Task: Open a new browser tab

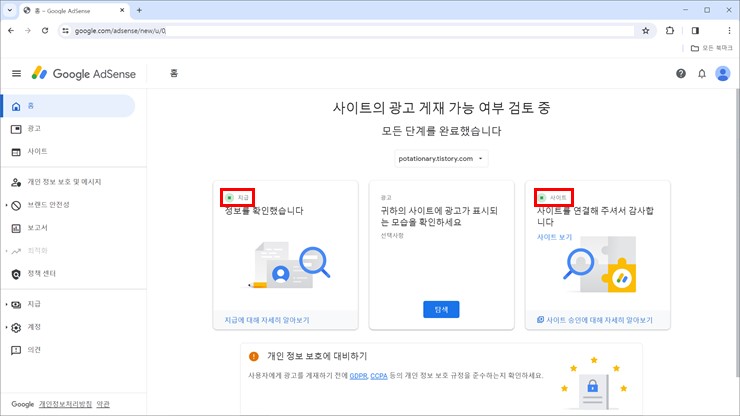Action: coord(139,10)
